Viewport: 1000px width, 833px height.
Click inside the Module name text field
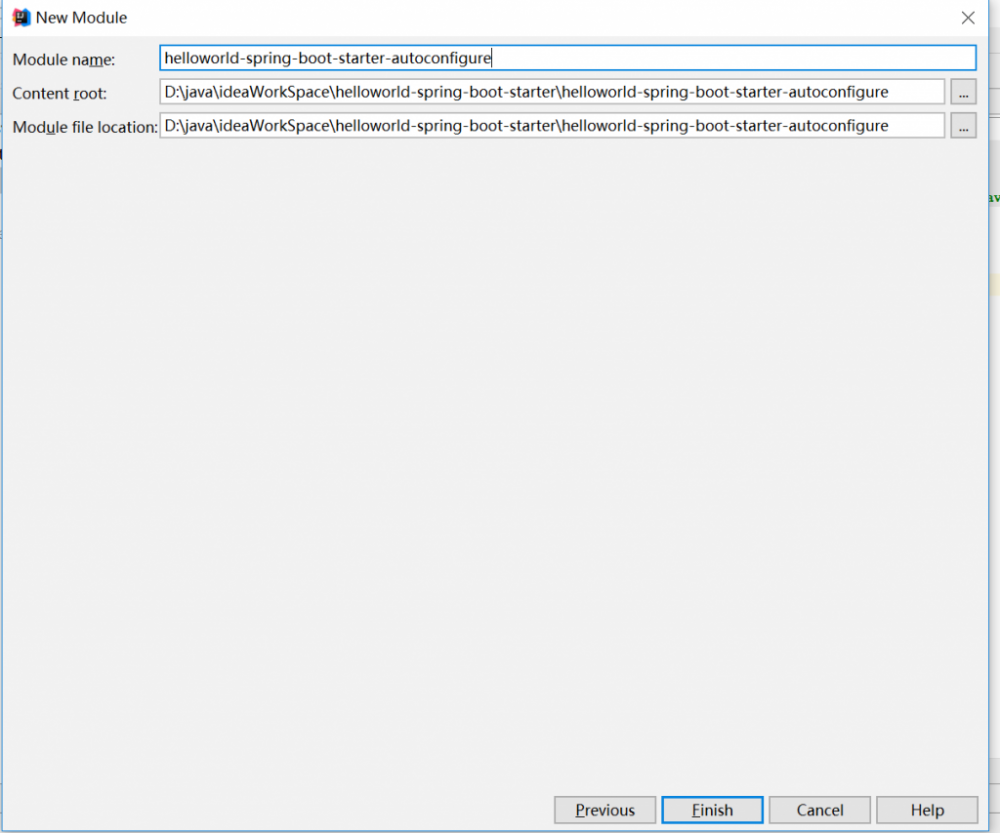click(x=600, y=57)
